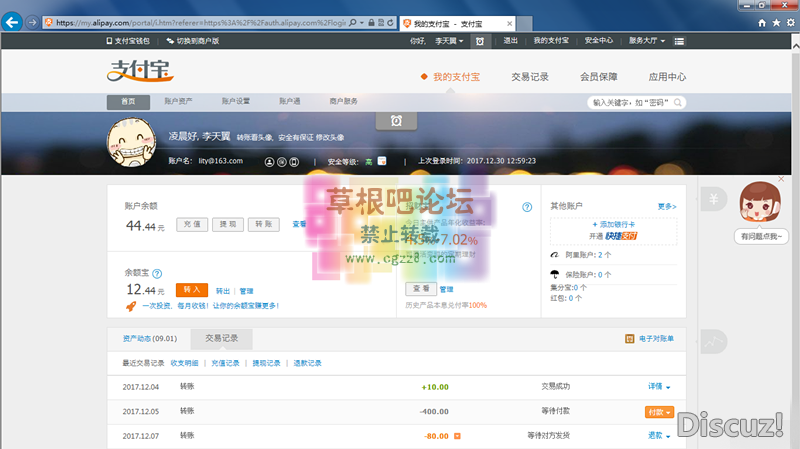Close the 我的支付宝 browser tab
The width and height of the screenshot is (800, 449).
(509, 23)
